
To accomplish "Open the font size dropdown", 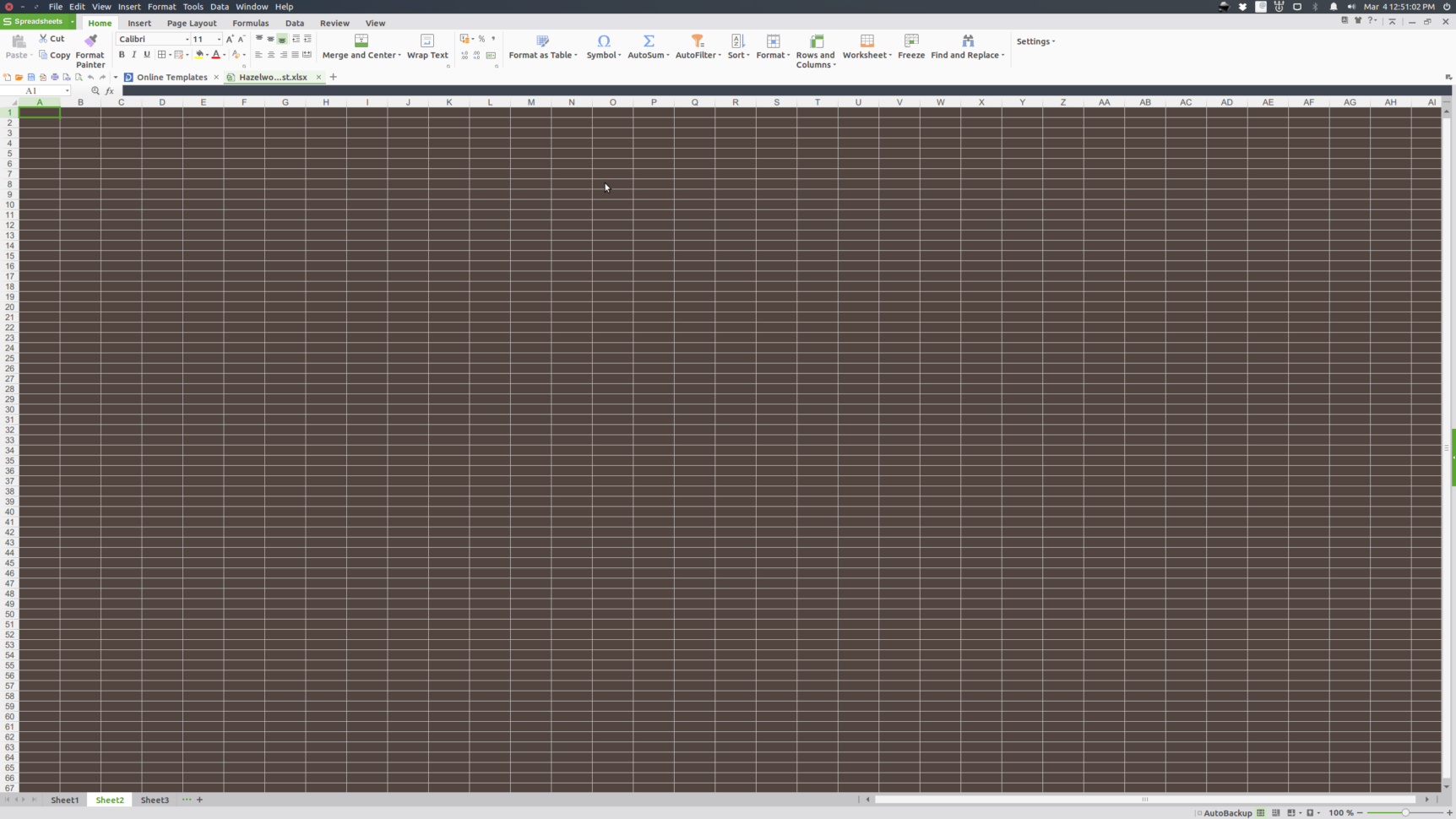I will click(x=217, y=39).
